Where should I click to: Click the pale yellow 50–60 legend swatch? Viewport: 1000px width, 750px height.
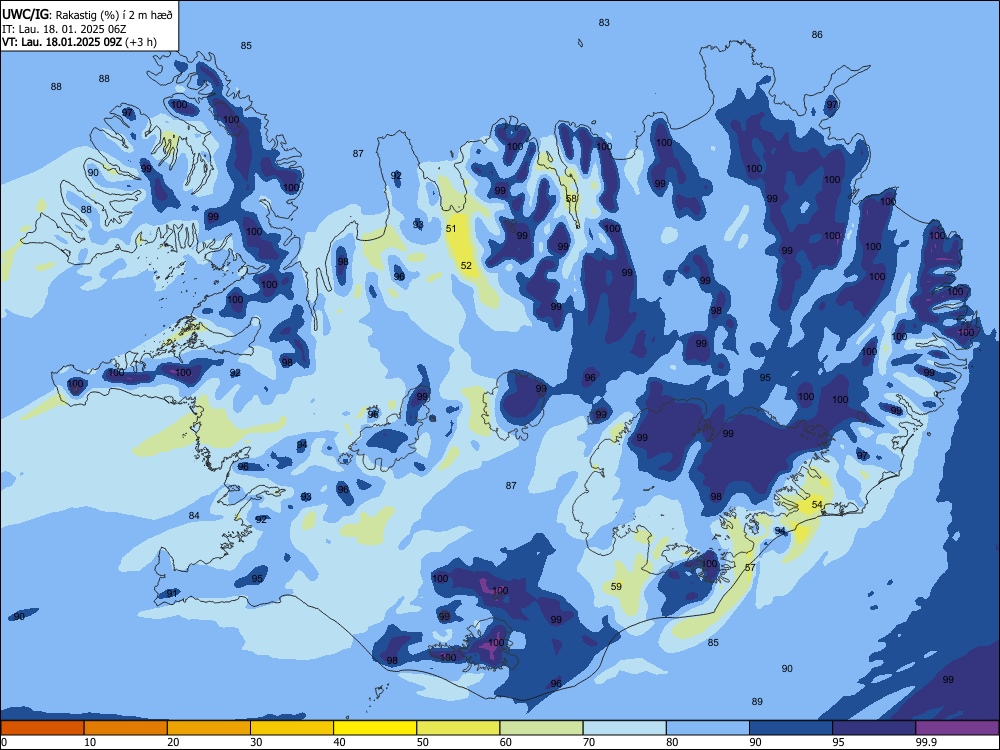point(458,728)
